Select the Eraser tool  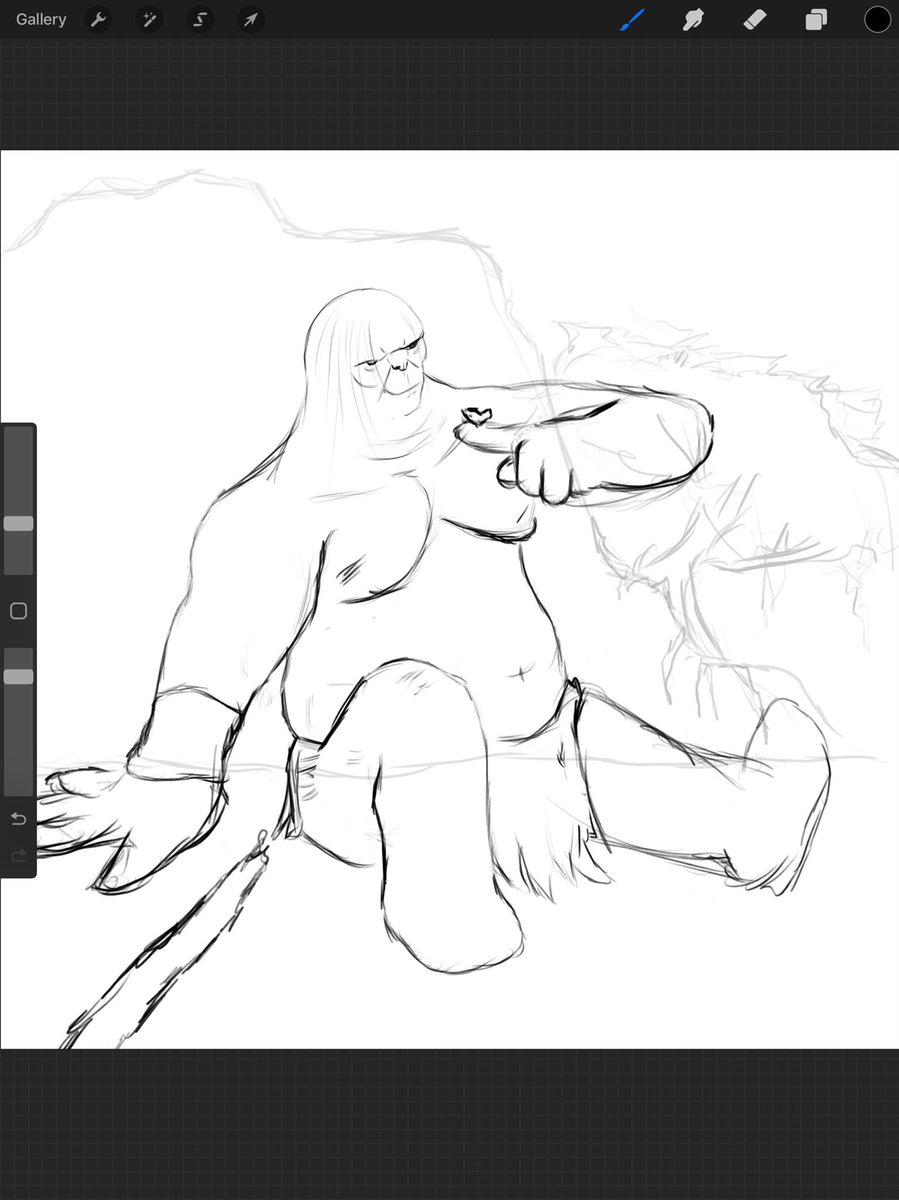754,19
